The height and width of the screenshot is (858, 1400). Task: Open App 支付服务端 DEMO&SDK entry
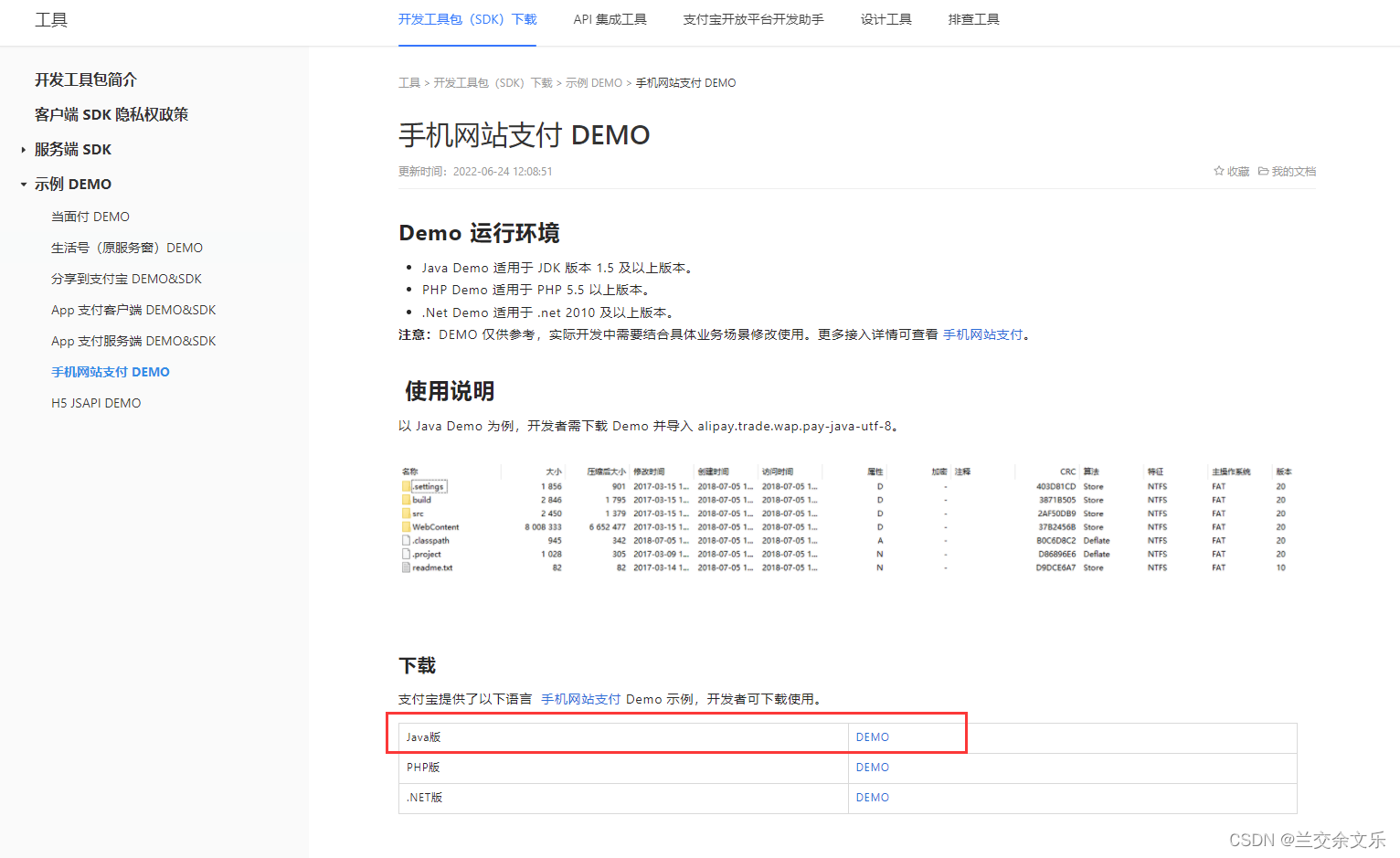[x=133, y=341]
